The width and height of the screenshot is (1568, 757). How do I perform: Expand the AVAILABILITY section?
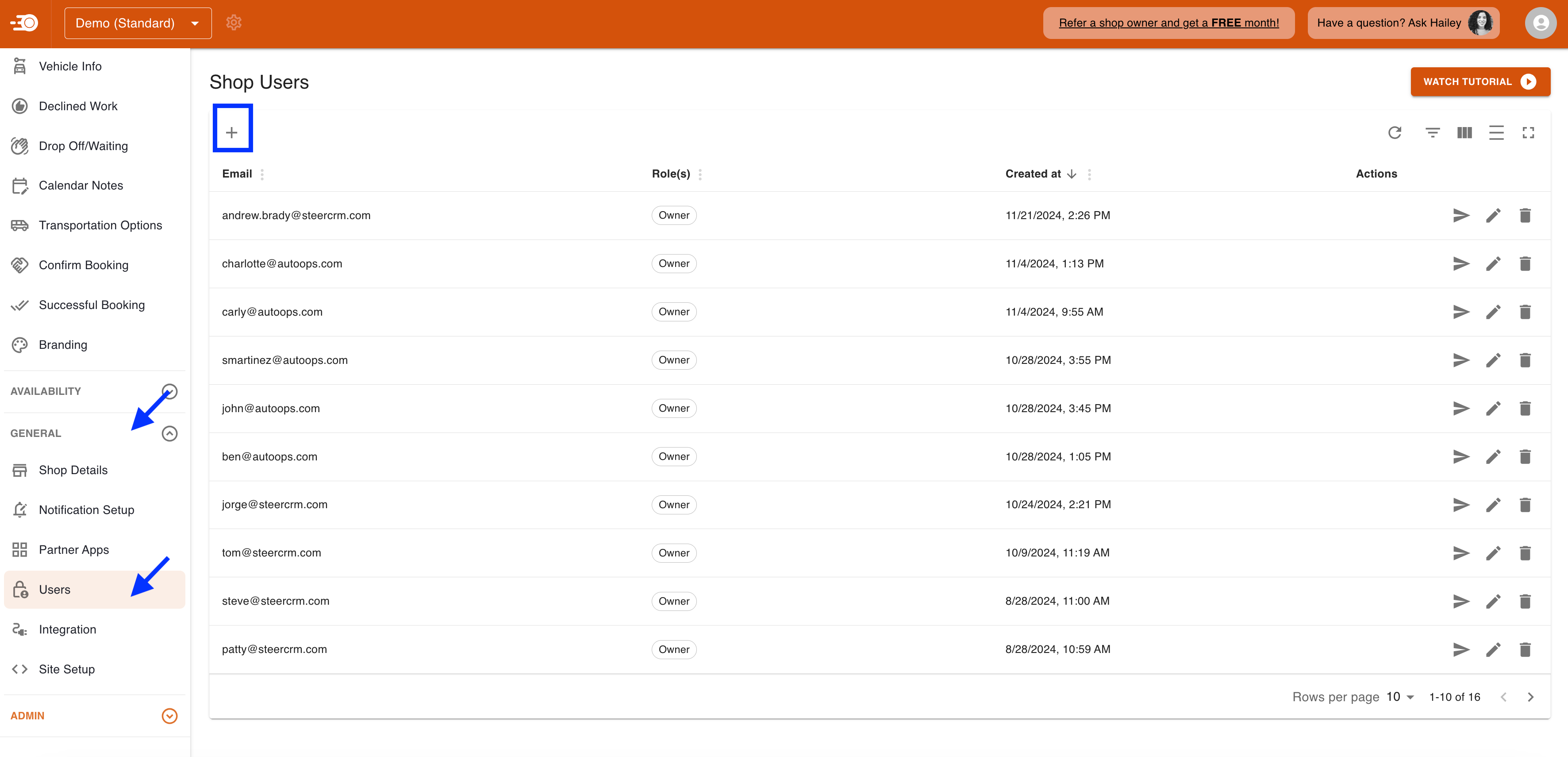click(x=169, y=391)
